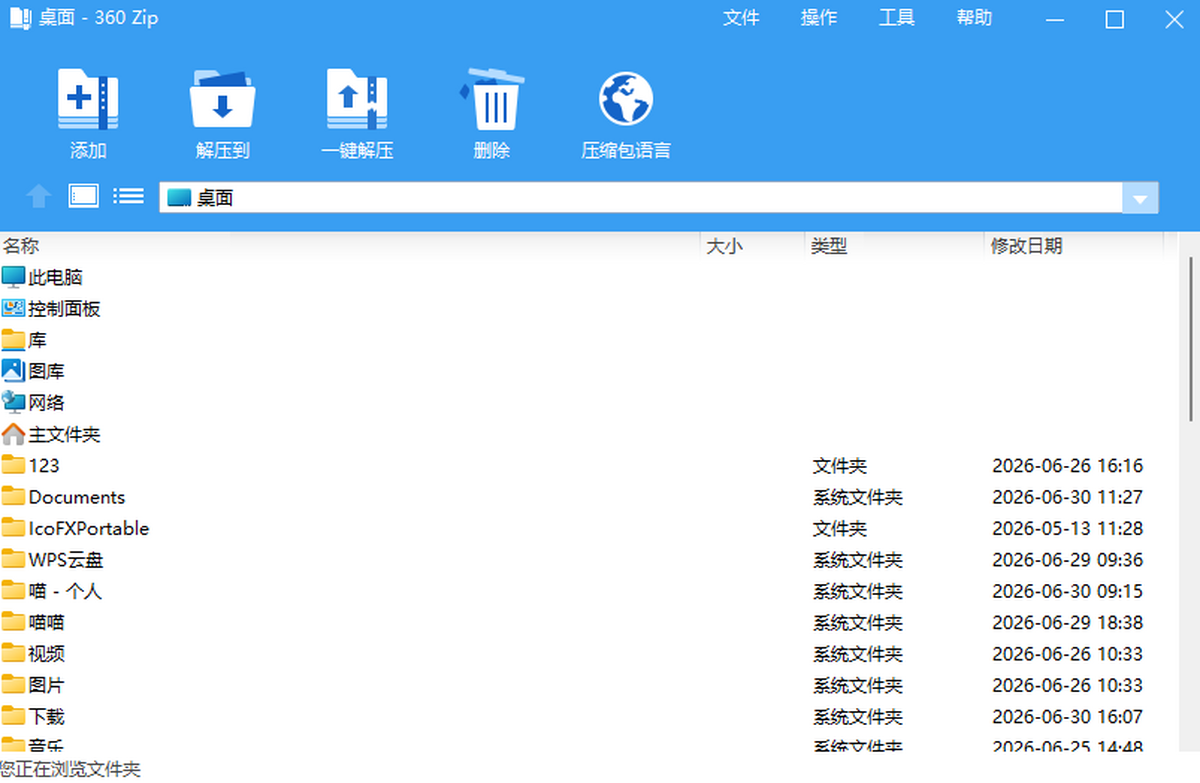The image size is (1200, 783).
Task: Click the 桌面 address path field
Action: coord(641,198)
